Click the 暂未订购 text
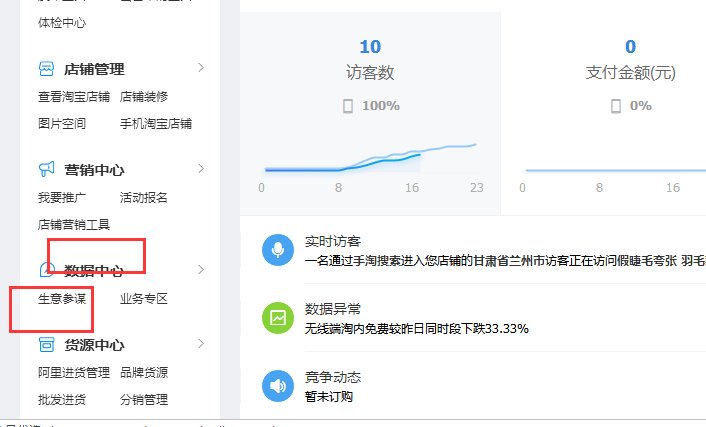Screen dimensions: 706x427 329,396
